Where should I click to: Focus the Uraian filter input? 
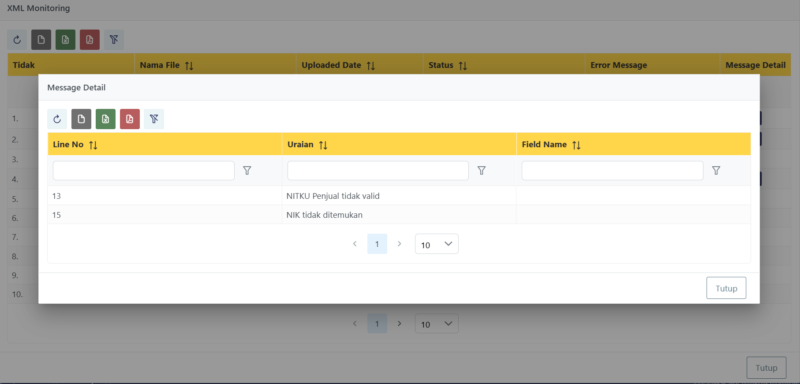point(378,171)
